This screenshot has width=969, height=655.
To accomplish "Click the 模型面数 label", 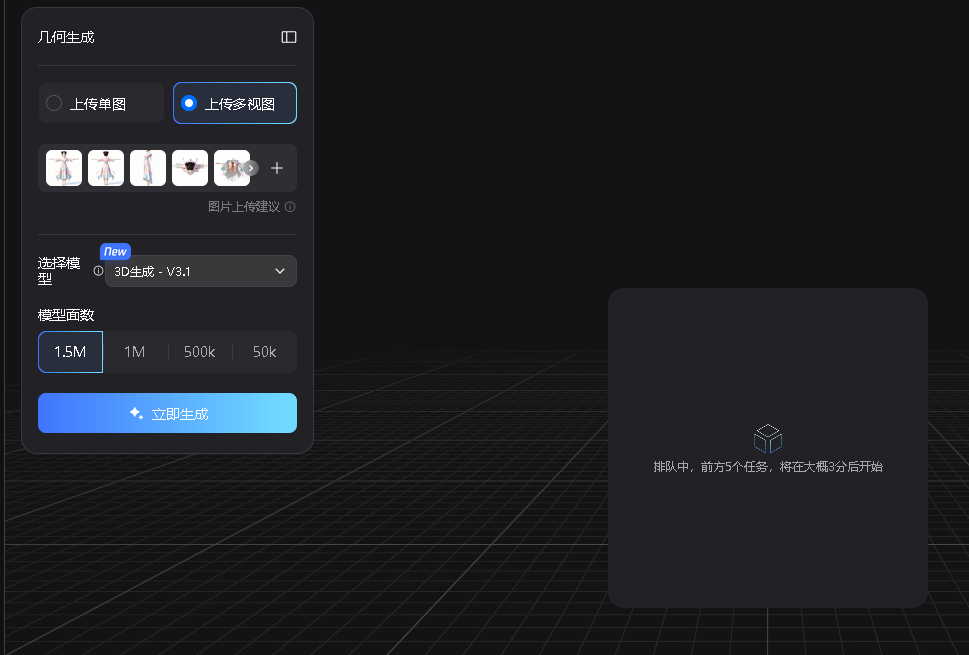I will tap(66, 315).
